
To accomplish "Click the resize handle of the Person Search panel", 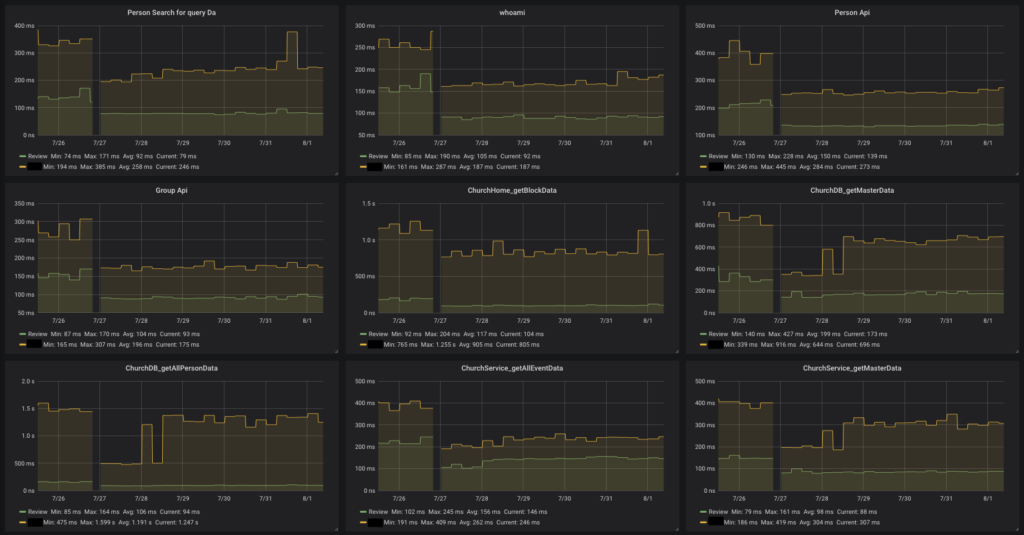I will point(336,173).
